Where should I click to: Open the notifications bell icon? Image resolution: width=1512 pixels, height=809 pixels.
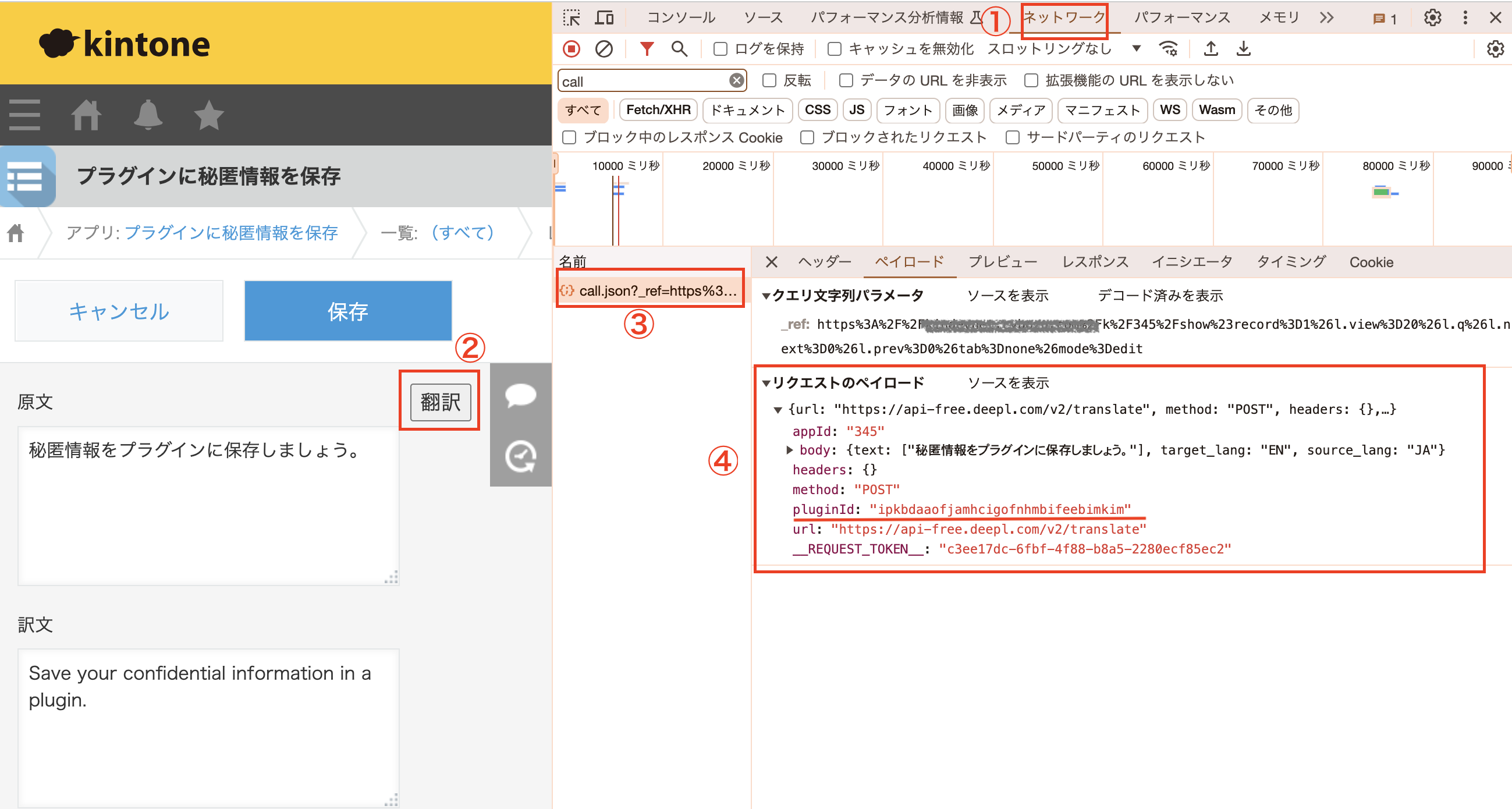pos(148,115)
